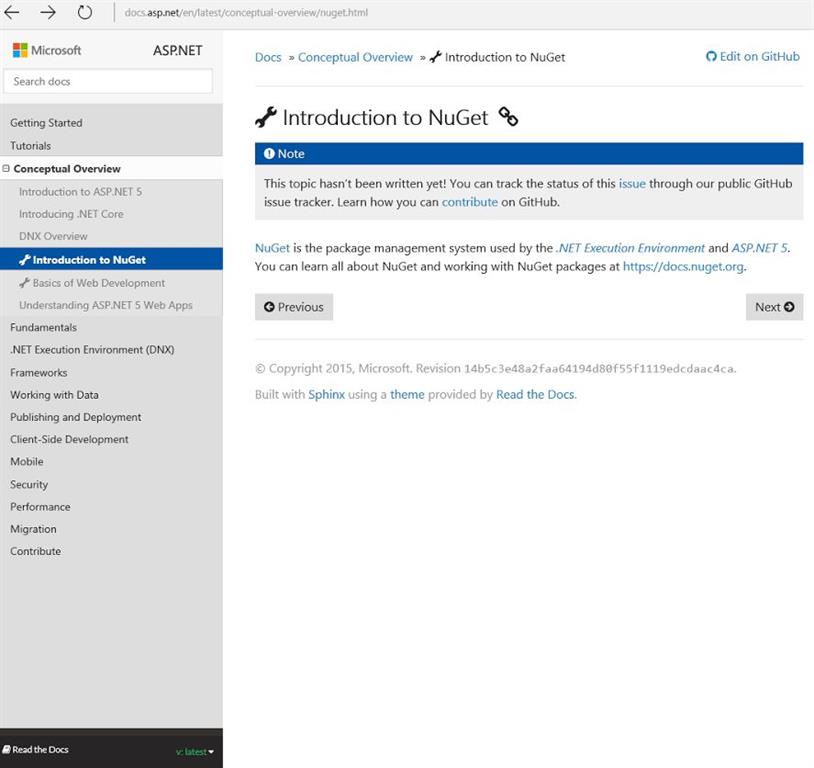The height and width of the screenshot is (768, 814).
Task: Open Tutorials in the sidebar
Action: 31,146
